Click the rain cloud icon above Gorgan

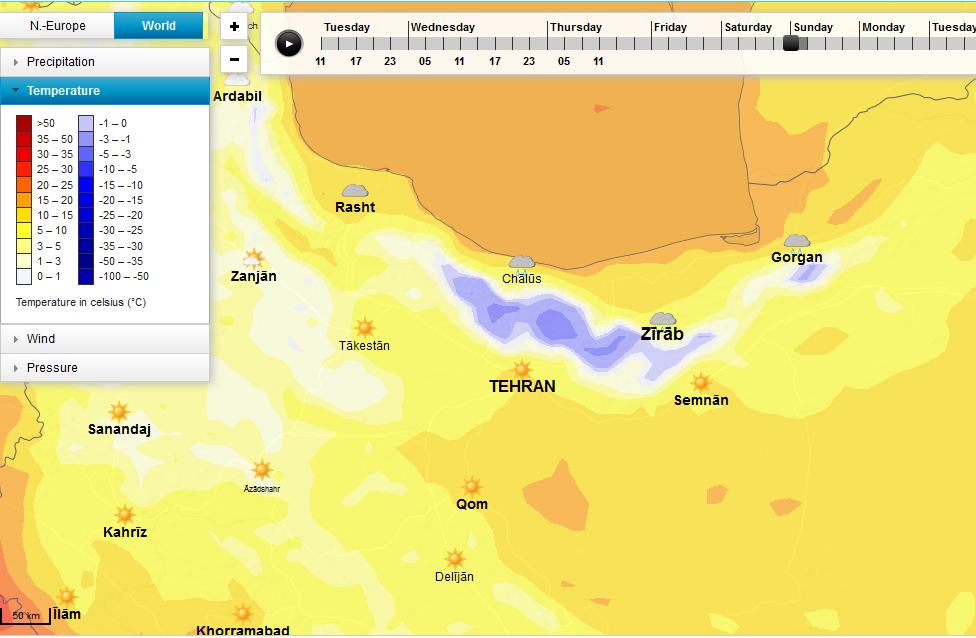(x=797, y=243)
